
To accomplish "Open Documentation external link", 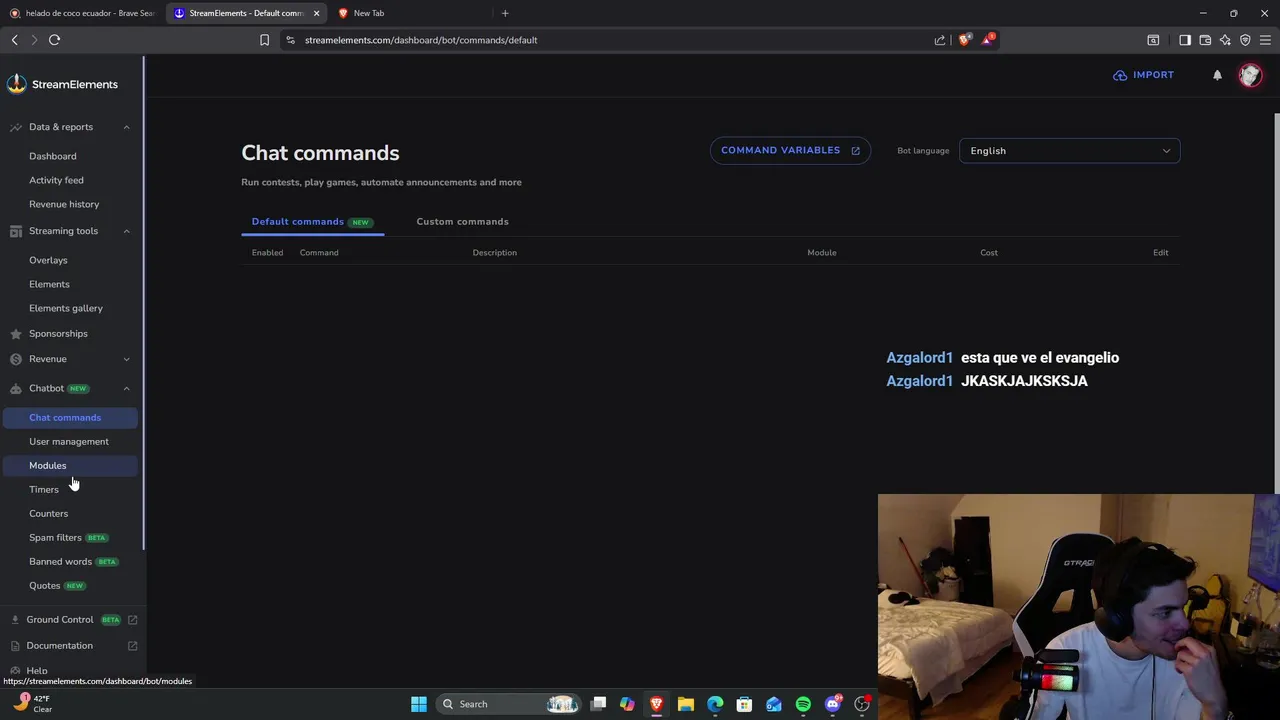I will [x=132, y=646].
